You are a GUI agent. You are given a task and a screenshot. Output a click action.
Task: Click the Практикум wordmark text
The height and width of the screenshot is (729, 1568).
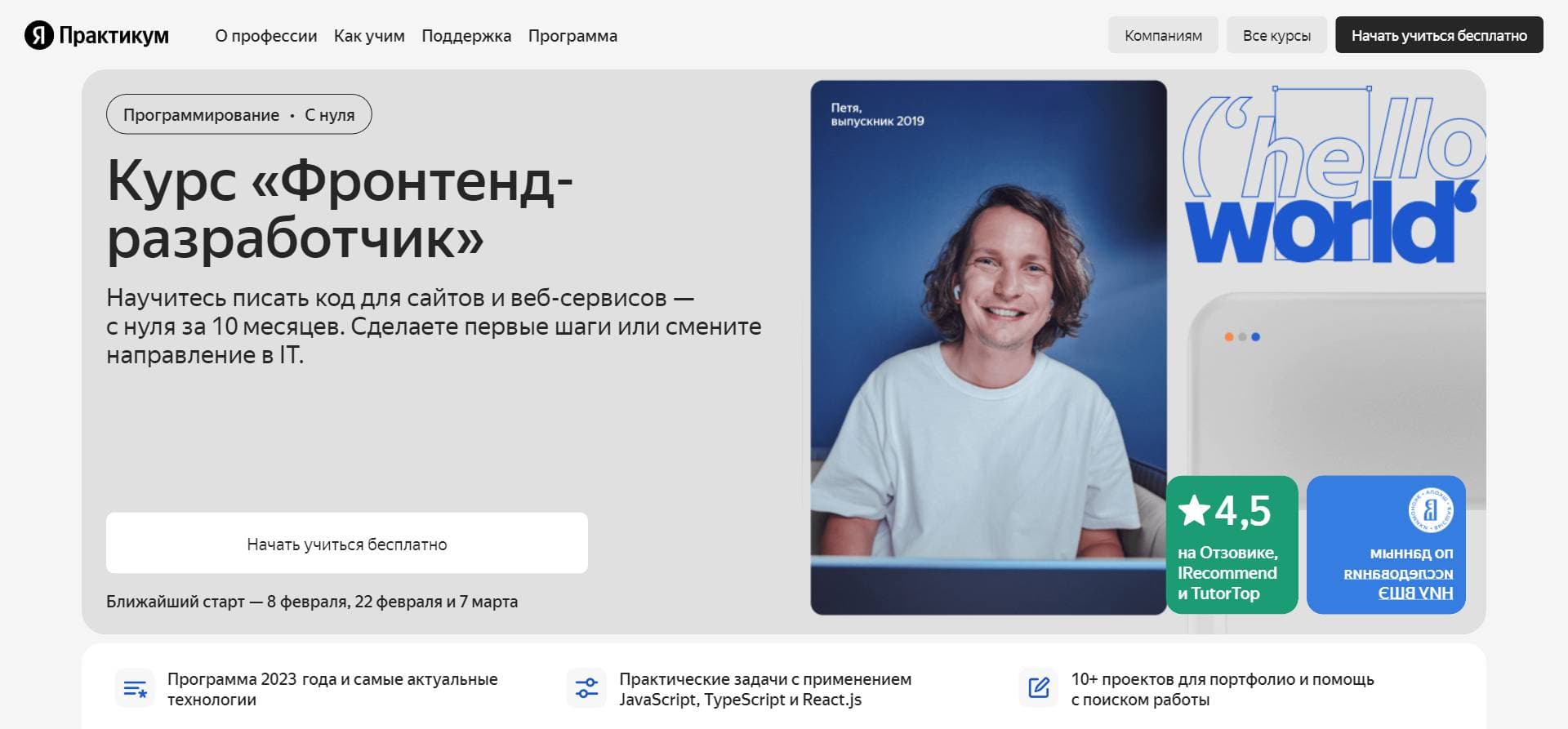point(114,35)
